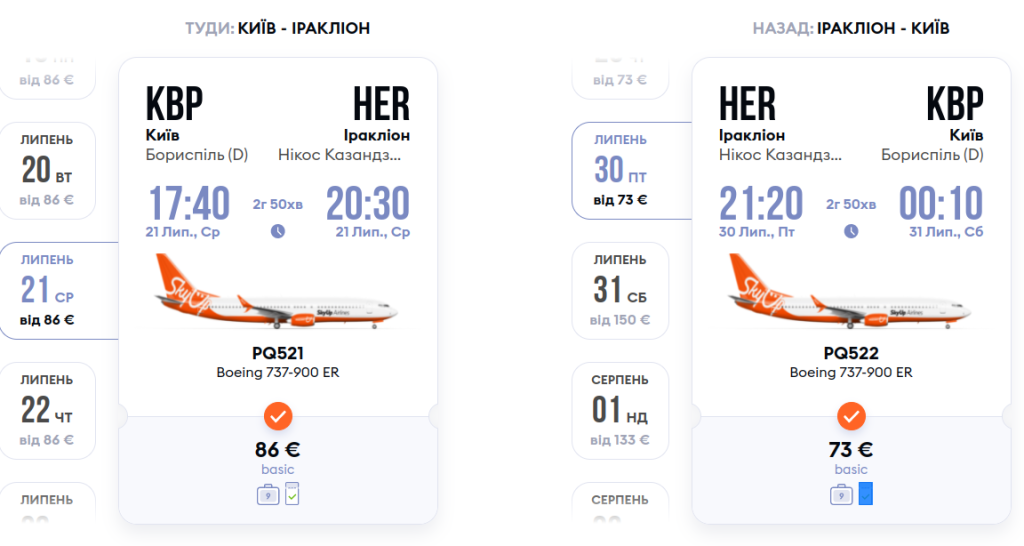Click the 9 kg baggage icon under 73 €
The width and height of the screenshot is (1024, 546).
coord(841,494)
